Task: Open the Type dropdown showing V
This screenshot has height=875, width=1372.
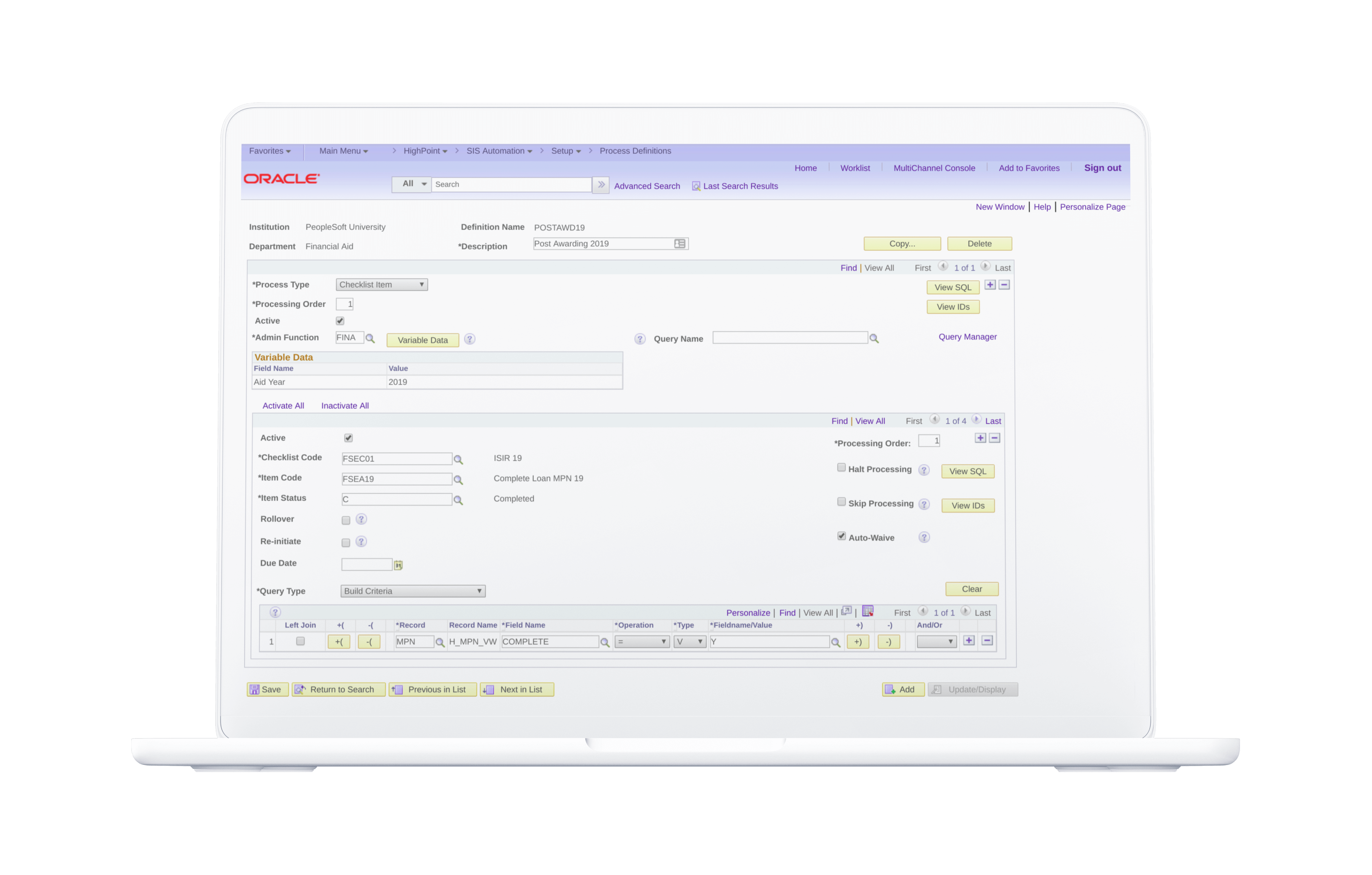Action: pos(690,642)
